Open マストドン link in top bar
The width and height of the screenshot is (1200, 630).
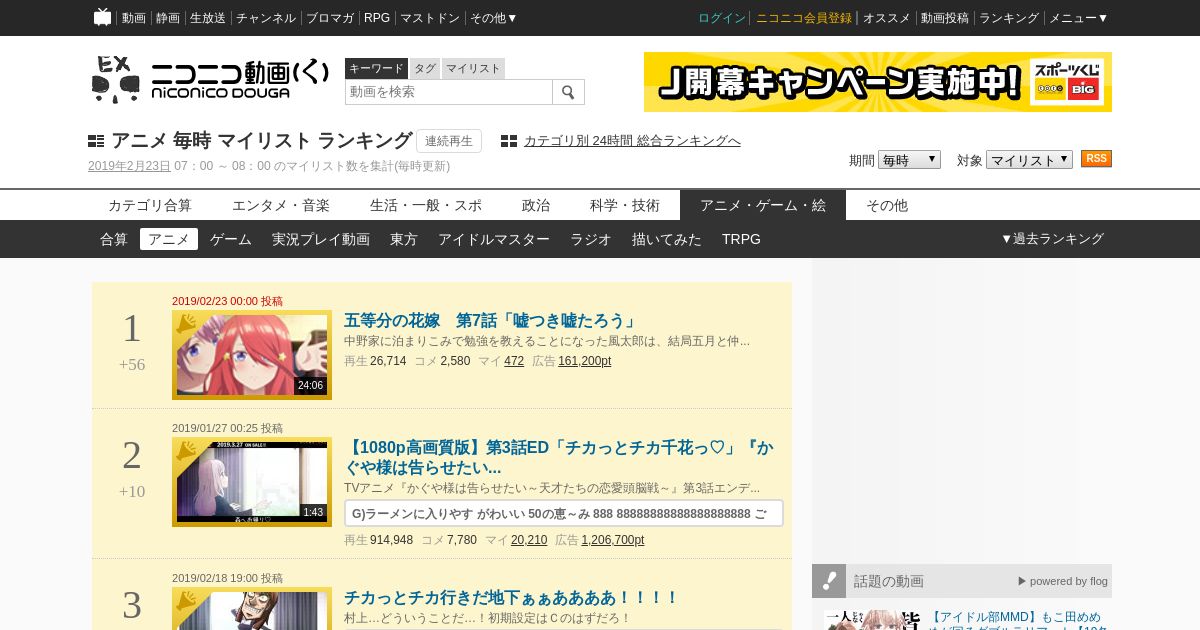pos(430,18)
